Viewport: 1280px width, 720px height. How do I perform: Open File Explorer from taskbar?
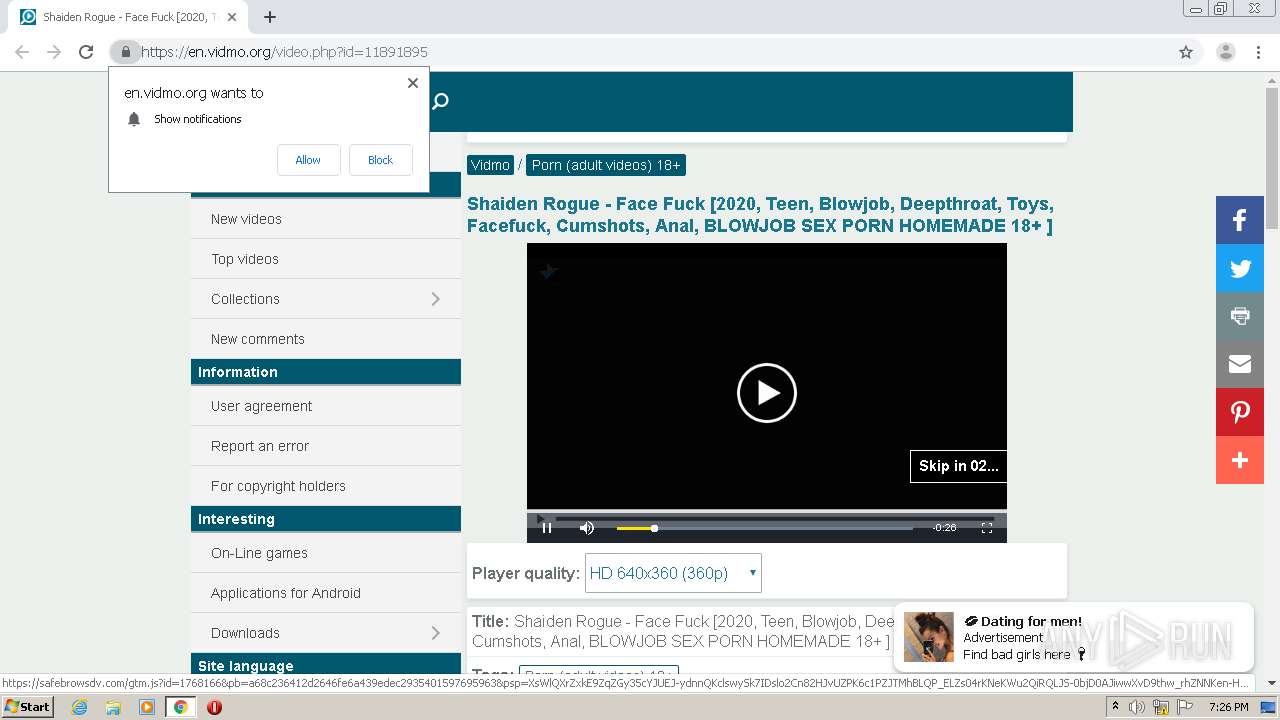click(x=113, y=707)
